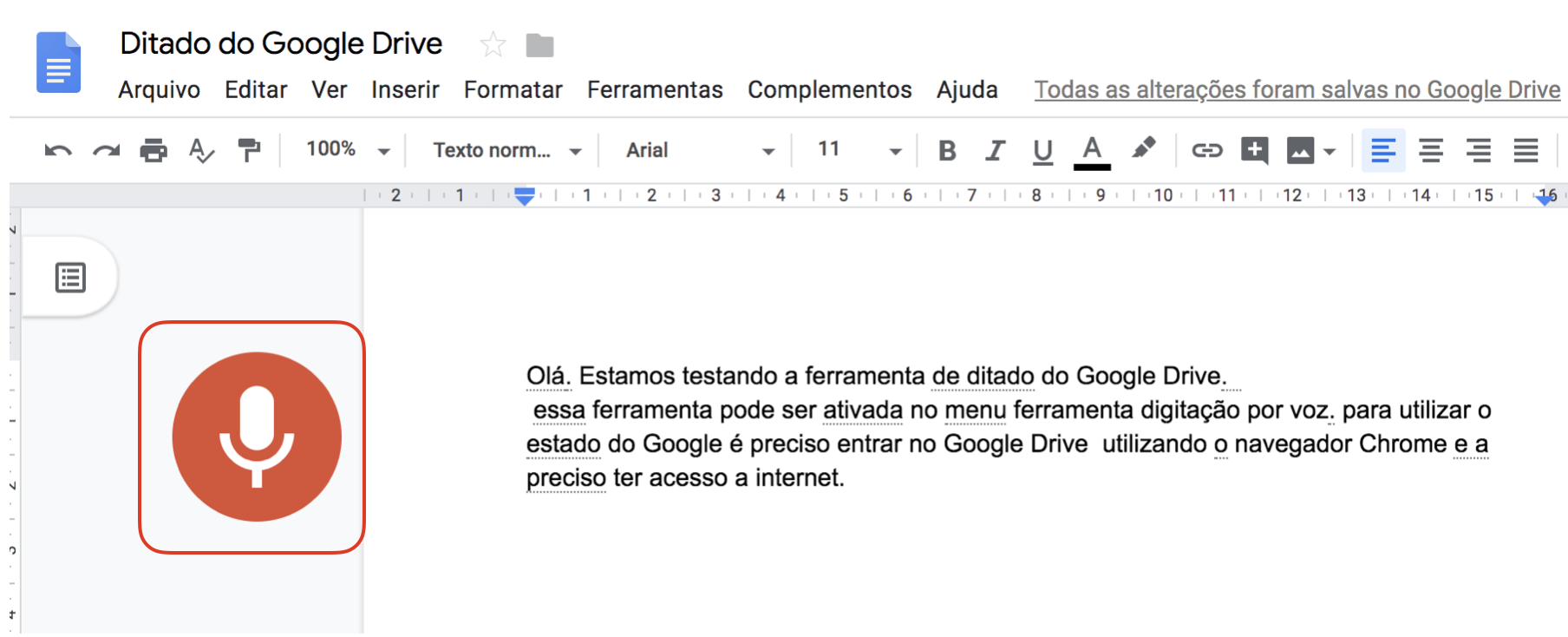Star the document Ditado do Google Drive
The image size is (1568, 637).
coord(493,44)
